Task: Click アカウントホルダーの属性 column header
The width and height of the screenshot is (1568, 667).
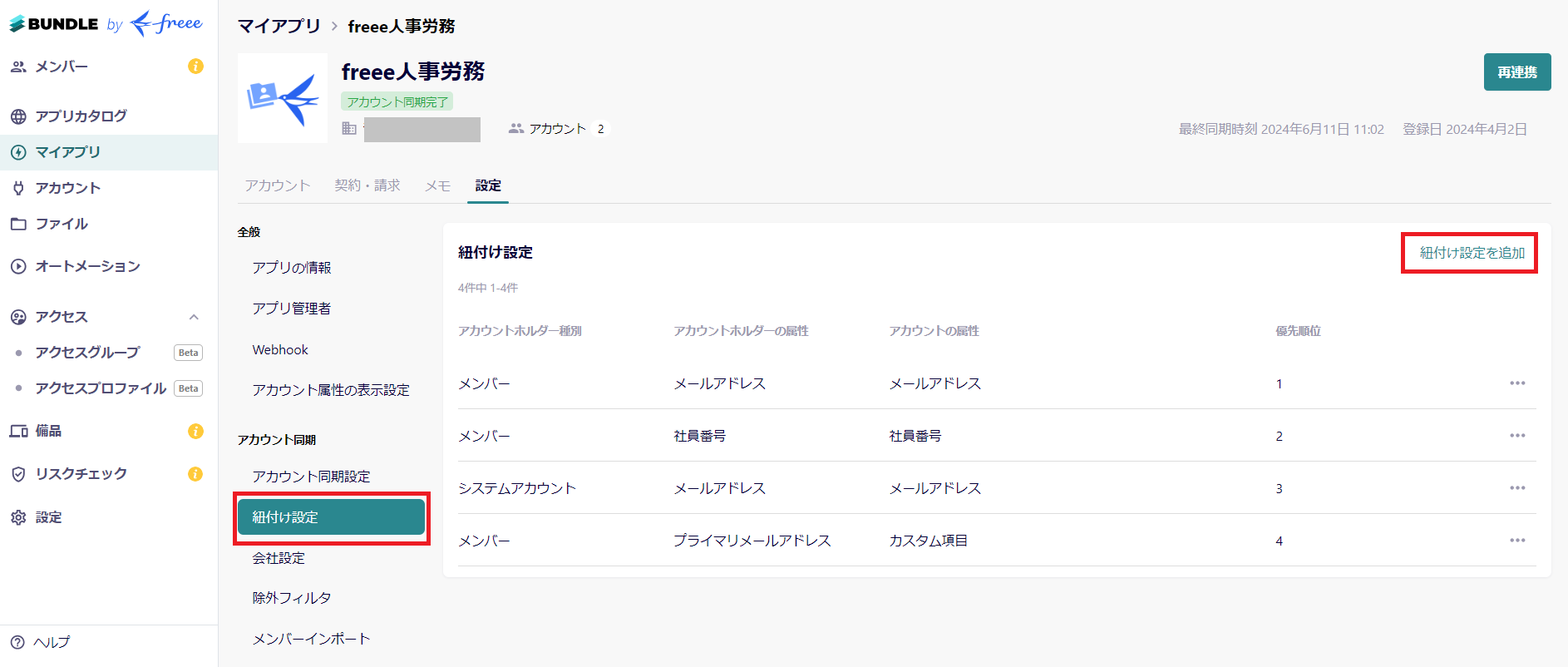Action: [741, 331]
